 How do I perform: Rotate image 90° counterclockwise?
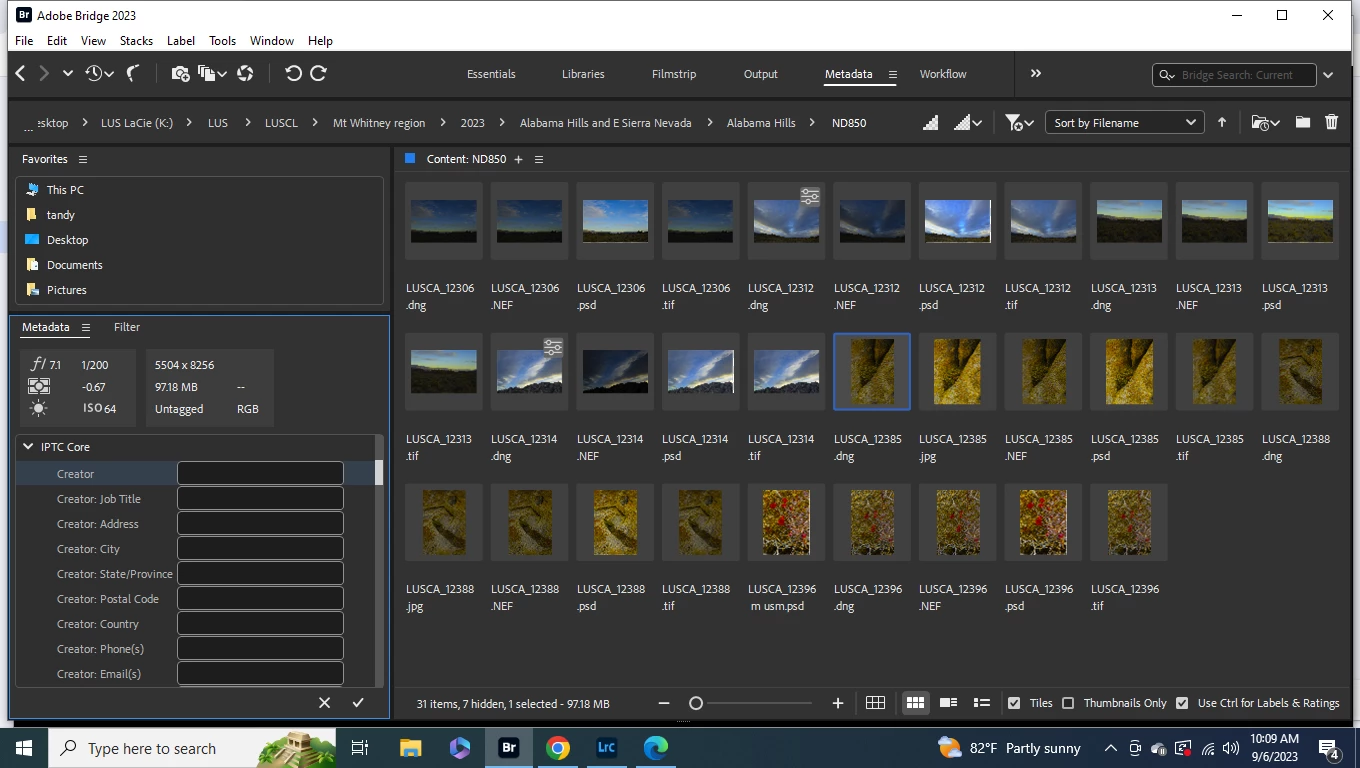[x=293, y=73]
